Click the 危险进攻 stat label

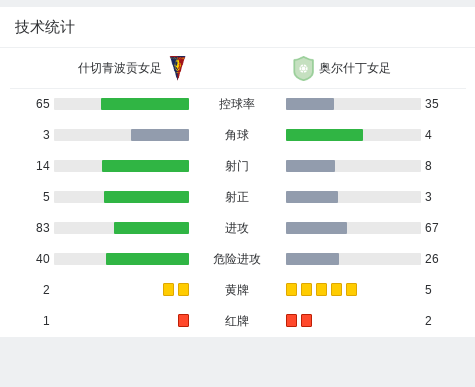pos(237,259)
